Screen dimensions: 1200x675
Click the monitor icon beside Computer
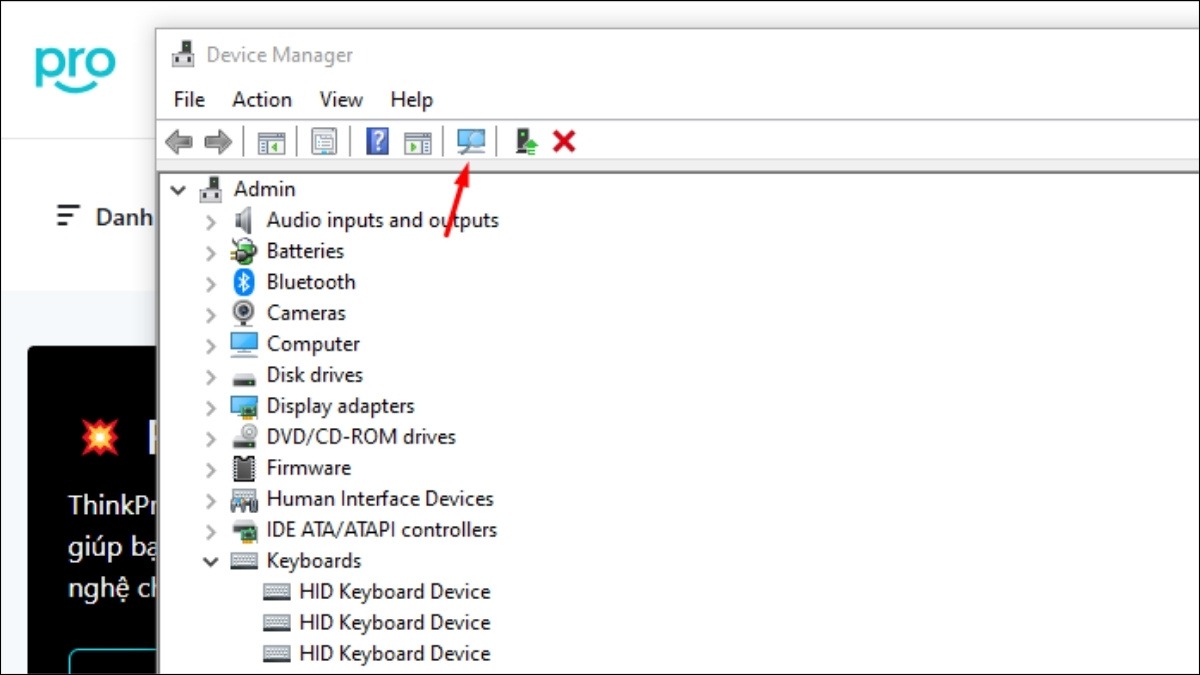coord(243,344)
